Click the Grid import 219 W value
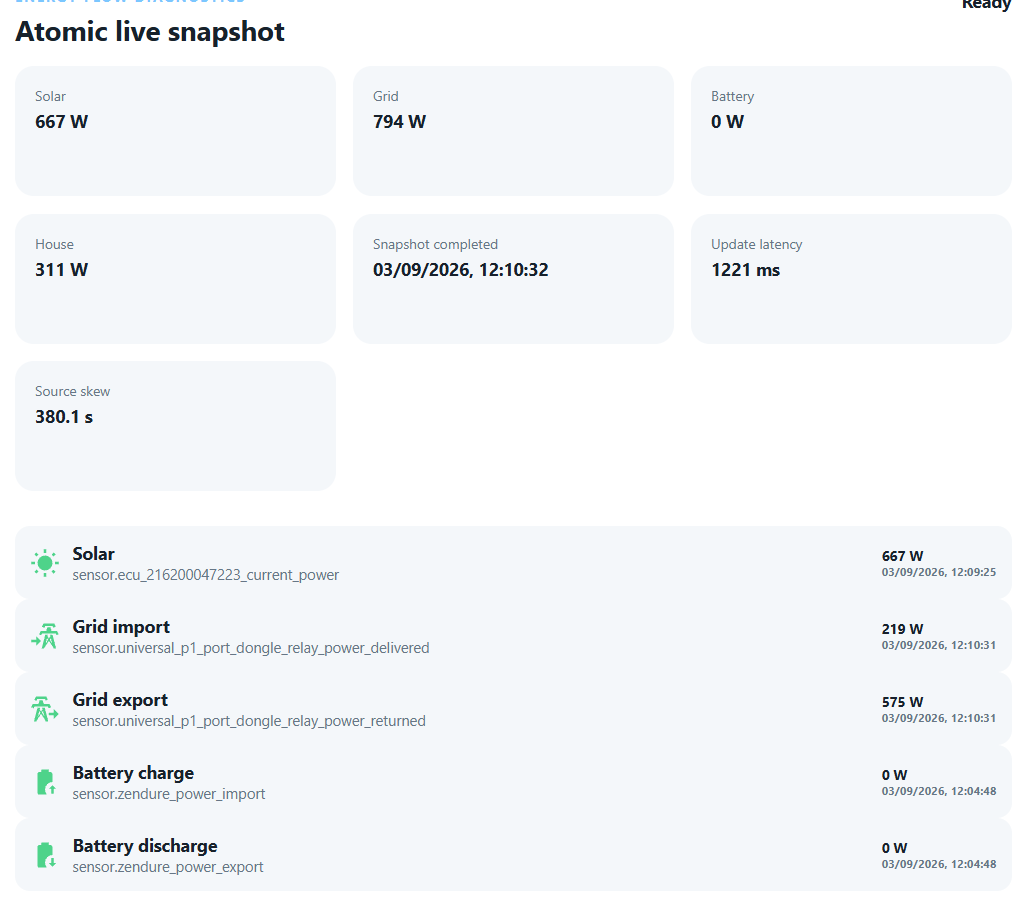This screenshot has height=901, width=1028. (x=902, y=629)
